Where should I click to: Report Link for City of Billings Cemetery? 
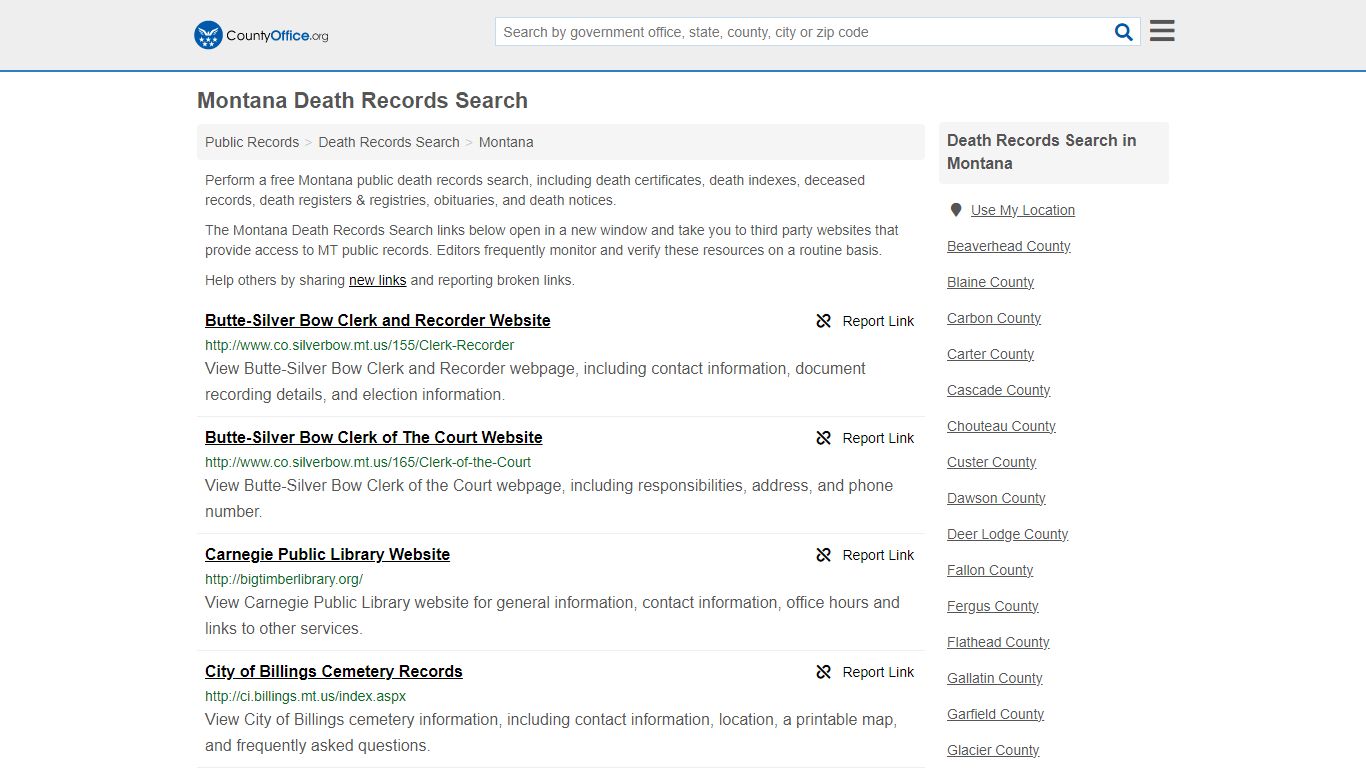click(865, 672)
